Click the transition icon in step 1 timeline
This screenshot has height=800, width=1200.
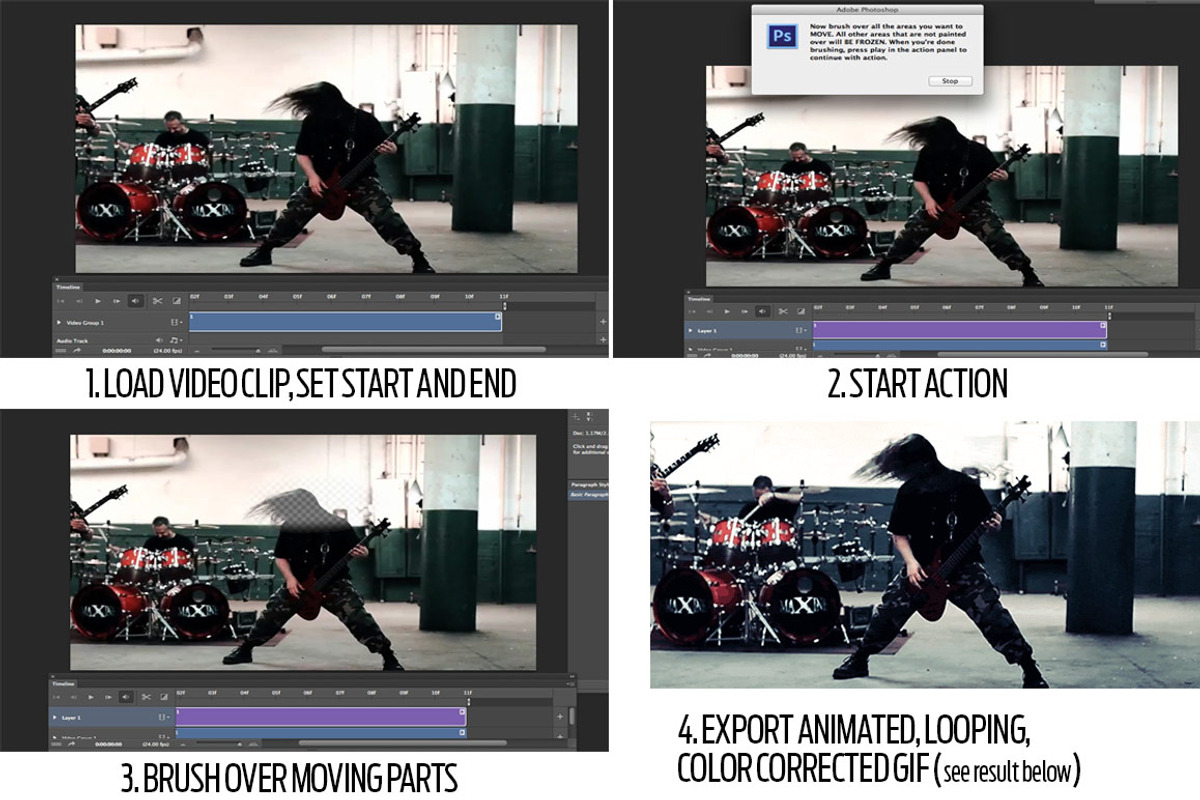(176, 301)
